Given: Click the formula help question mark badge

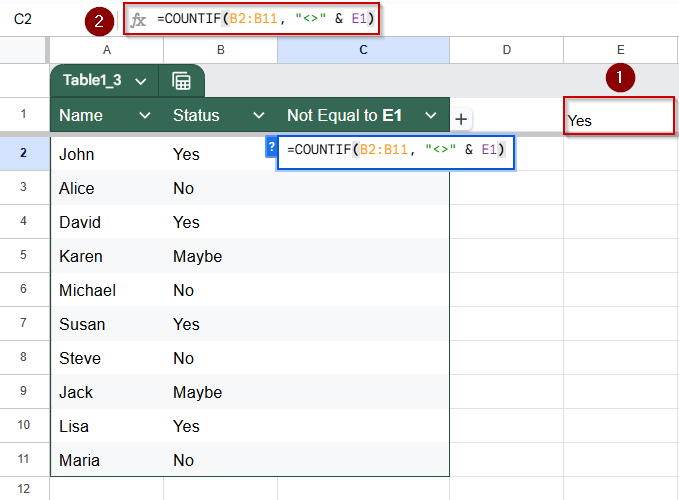Looking at the screenshot, I should [271, 147].
